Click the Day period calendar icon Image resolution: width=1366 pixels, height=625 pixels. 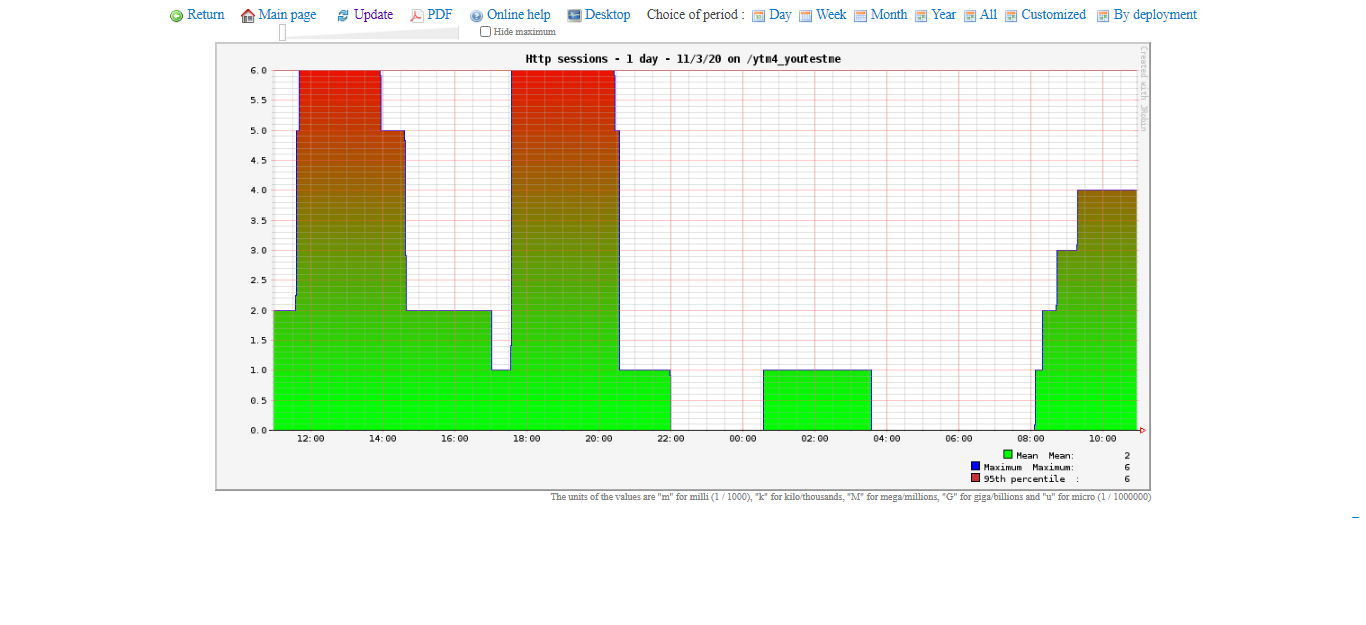pyautogui.click(x=758, y=16)
